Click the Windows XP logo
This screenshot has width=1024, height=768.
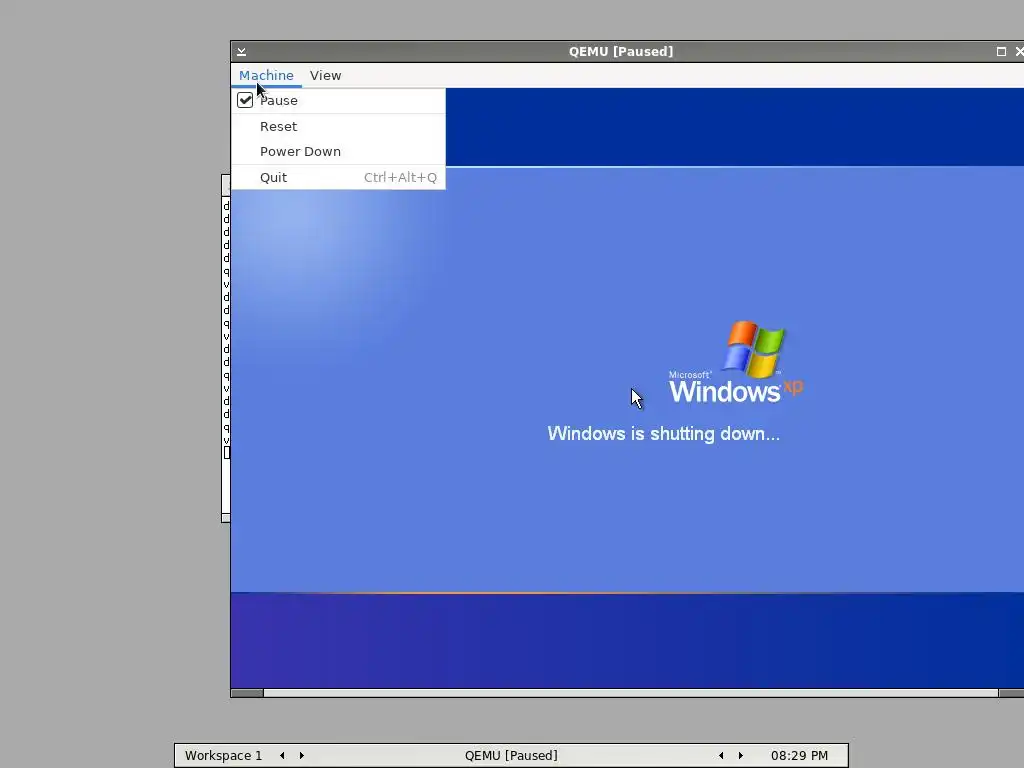tap(736, 362)
